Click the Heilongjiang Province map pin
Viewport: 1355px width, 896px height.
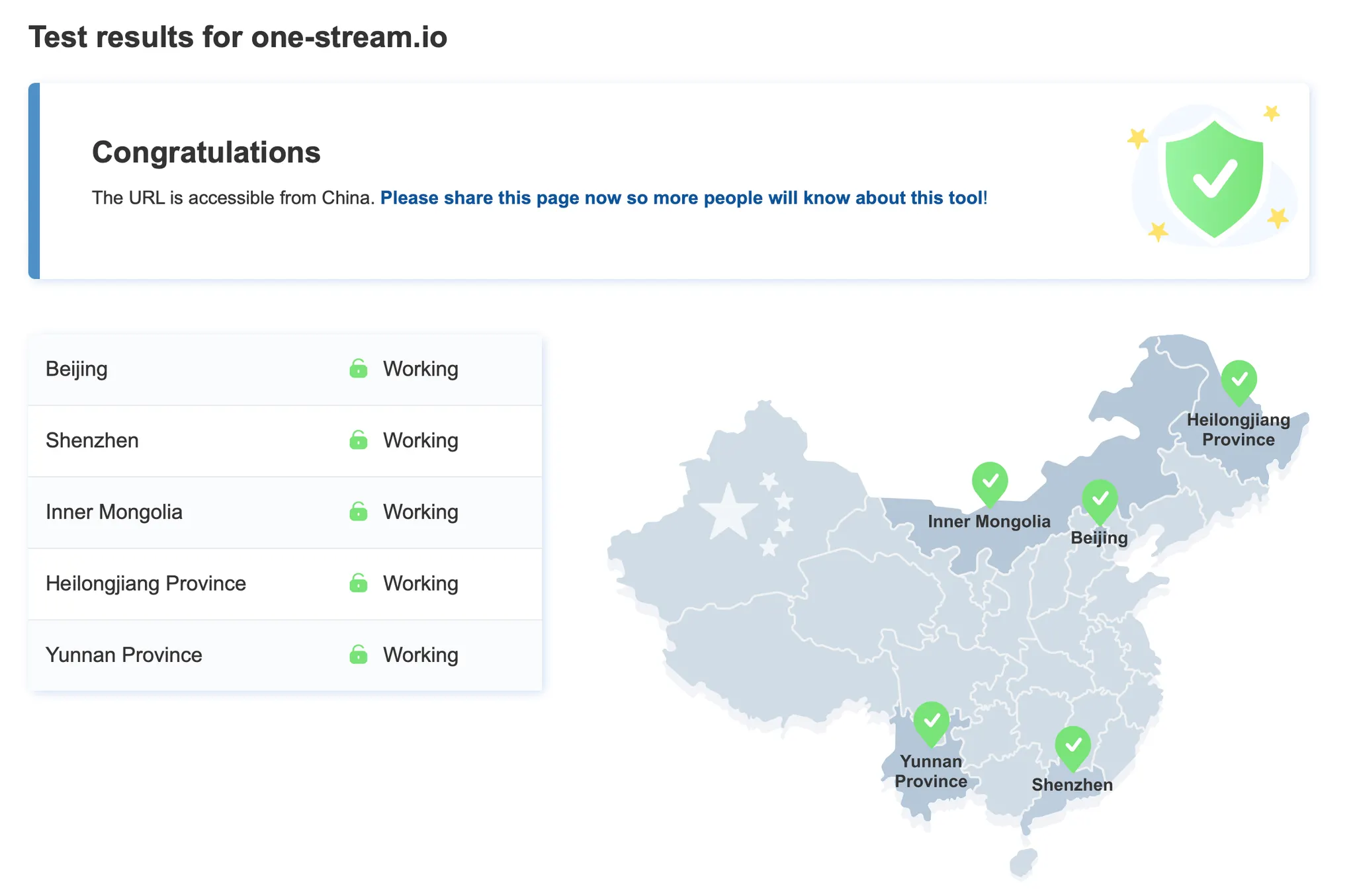coord(1239,381)
